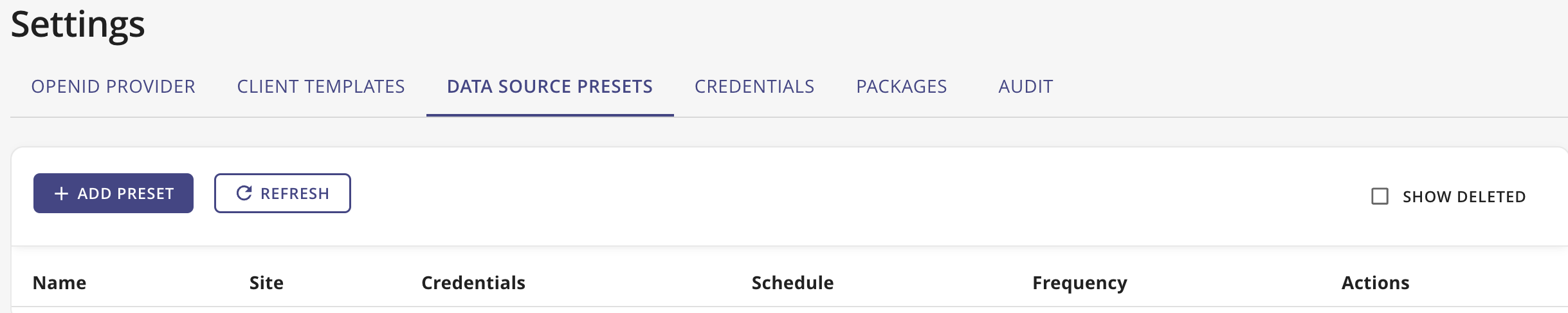Click the plus icon on Add Preset

point(61,193)
